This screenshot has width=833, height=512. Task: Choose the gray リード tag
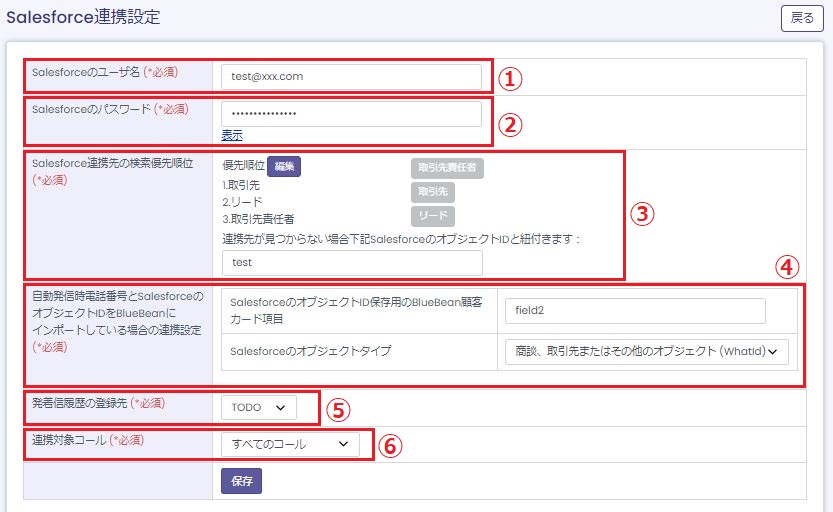432,216
